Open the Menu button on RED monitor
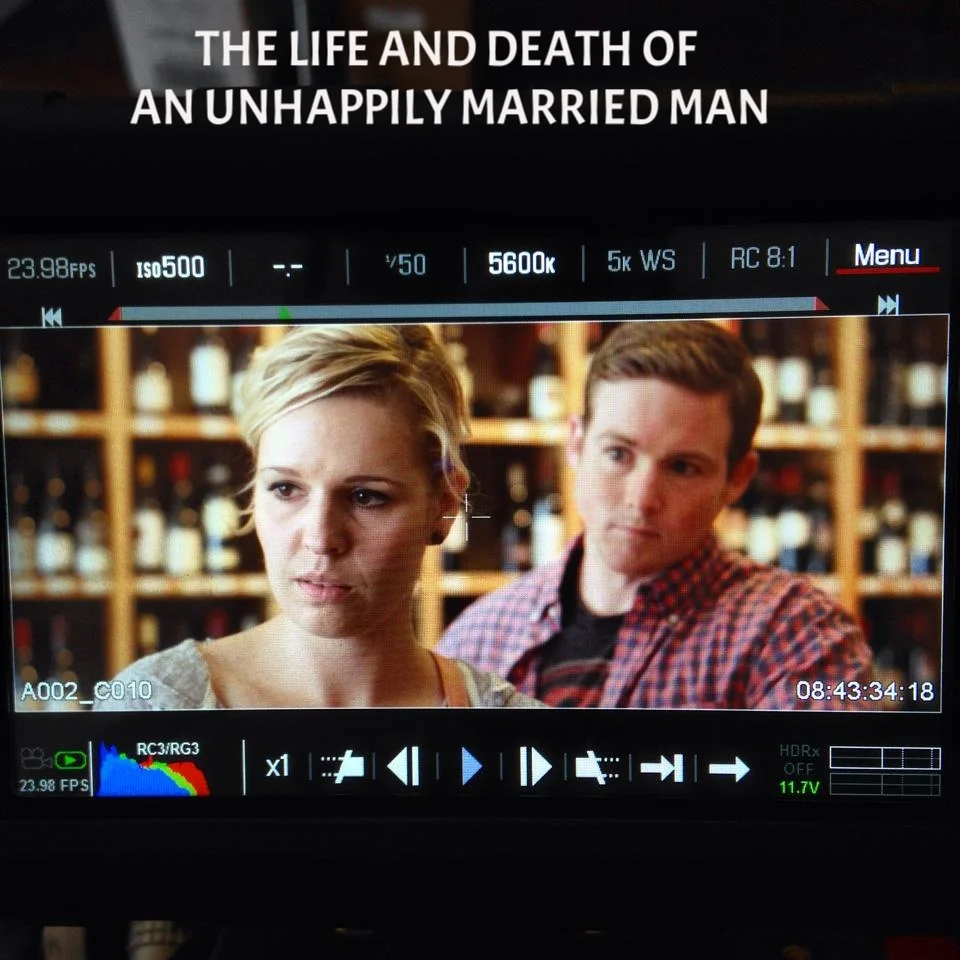The width and height of the screenshot is (960, 960). (x=887, y=256)
